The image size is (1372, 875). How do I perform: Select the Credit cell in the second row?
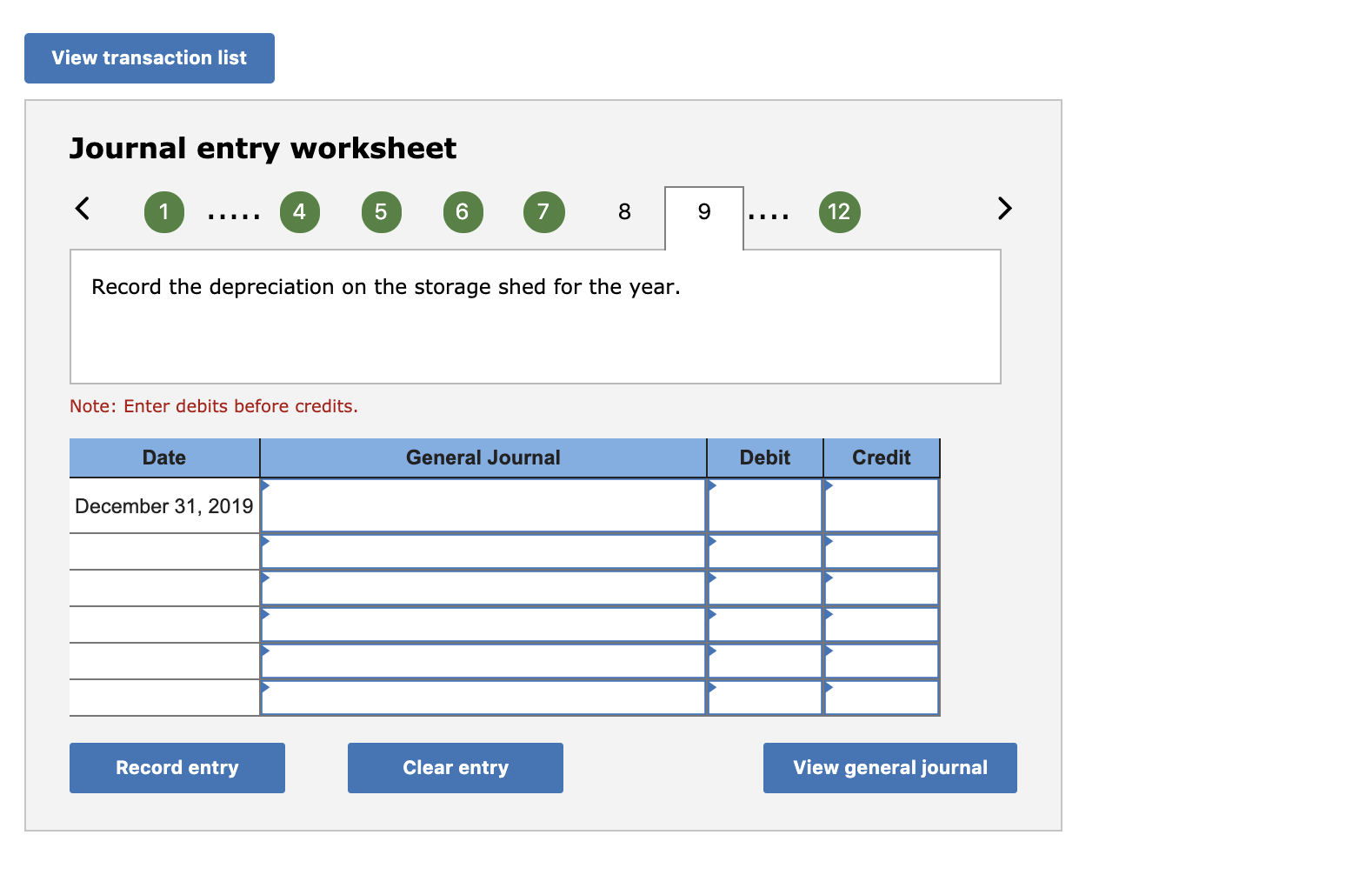click(x=882, y=551)
